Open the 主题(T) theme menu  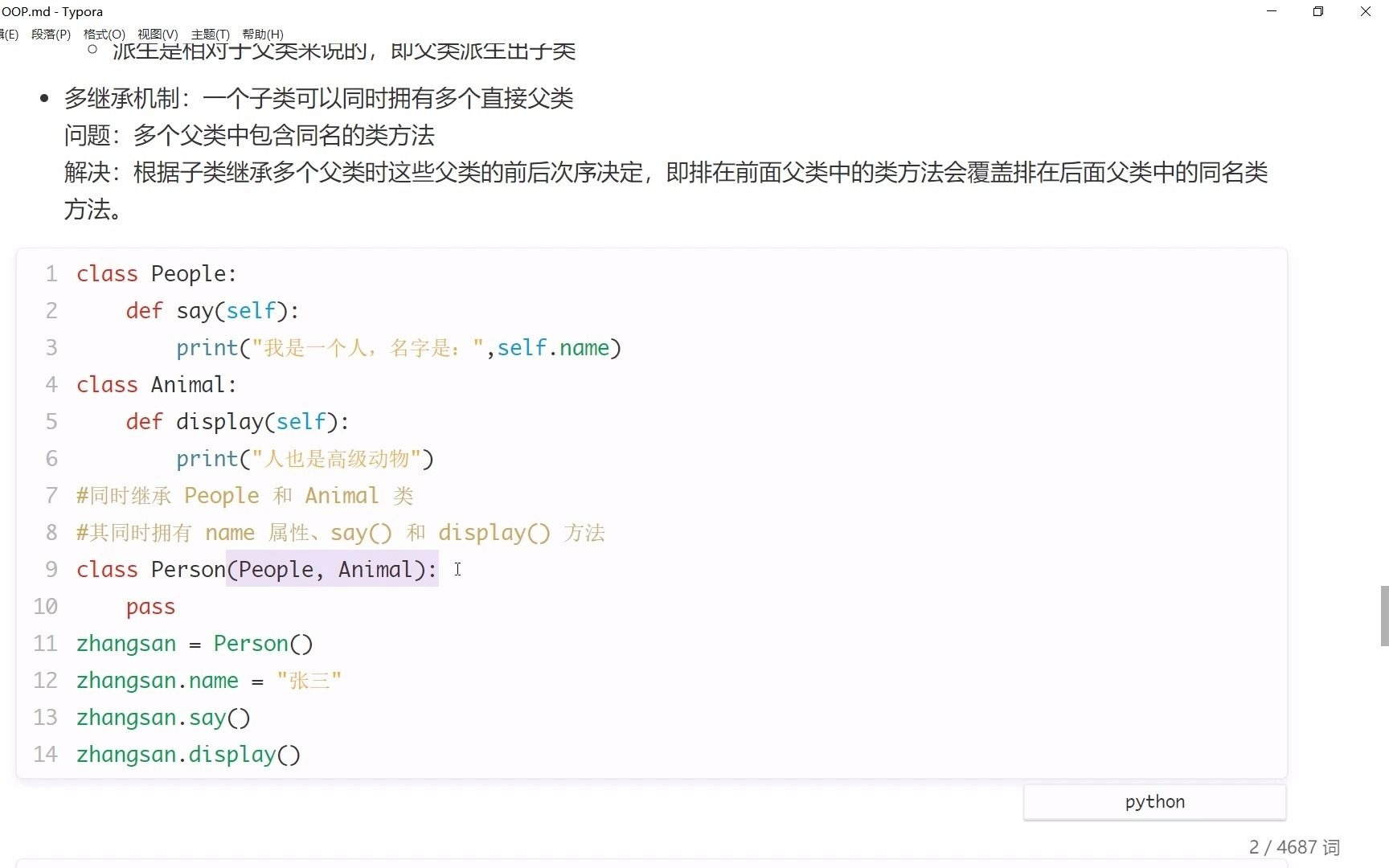[x=211, y=35]
